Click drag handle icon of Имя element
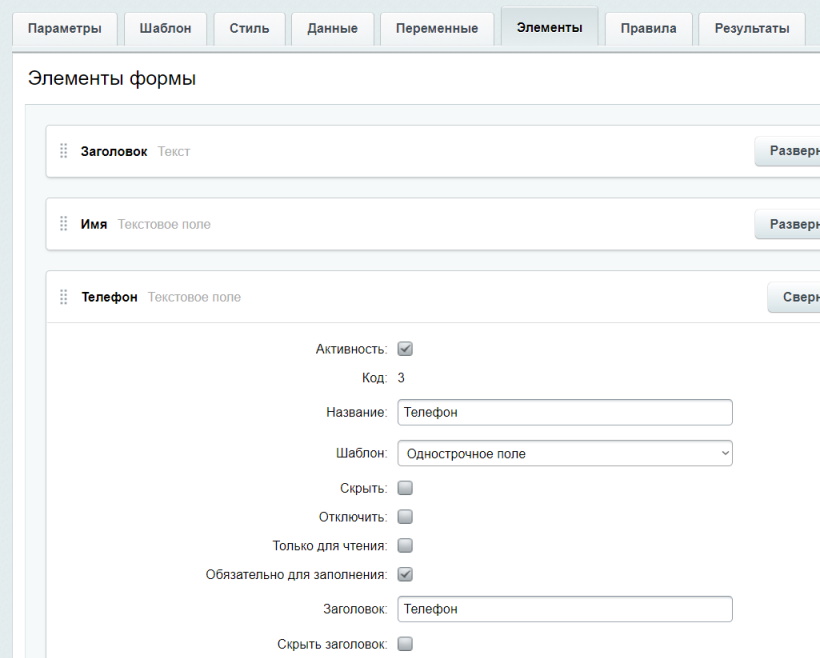The width and height of the screenshot is (820, 658). coord(64,224)
